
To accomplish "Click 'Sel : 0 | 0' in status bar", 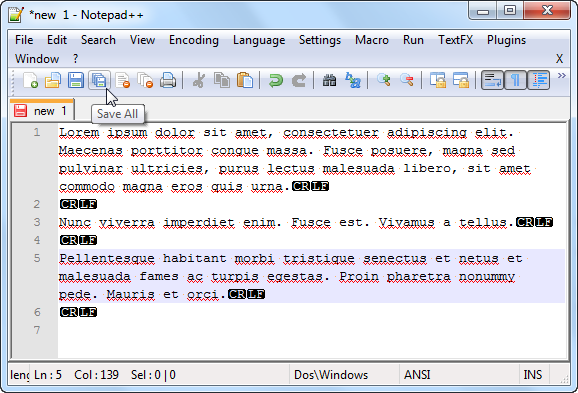I will point(153,375).
